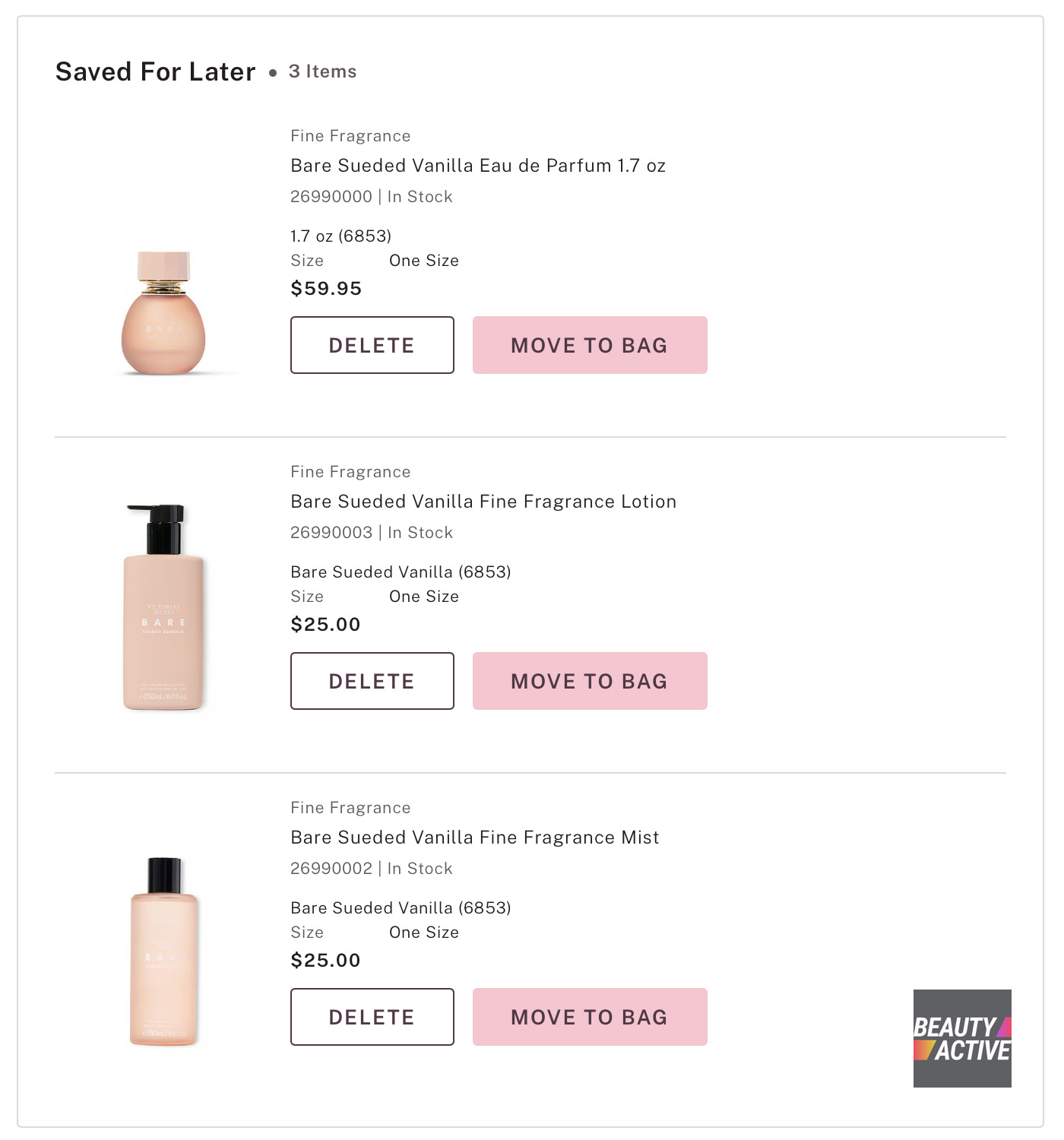1064x1140 pixels.
Task: Click the Fine Fragrance label above the Mist
Action: pyautogui.click(x=350, y=808)
